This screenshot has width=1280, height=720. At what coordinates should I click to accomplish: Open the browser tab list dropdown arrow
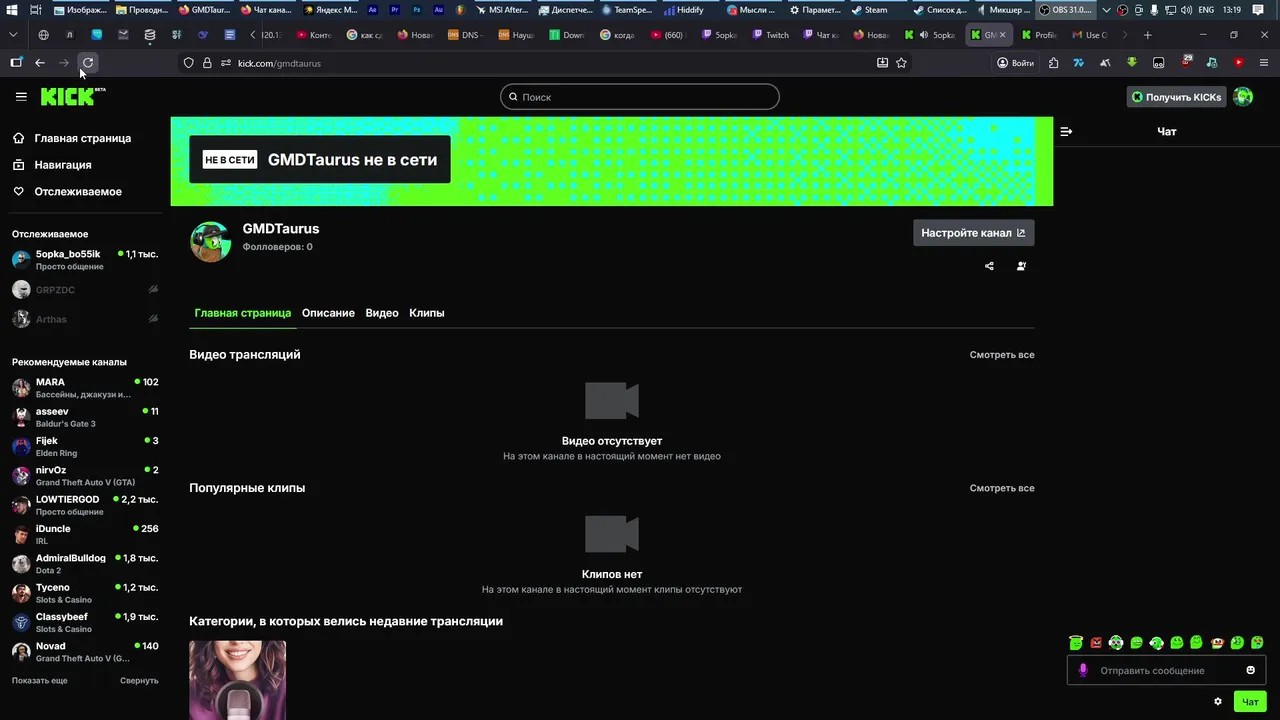(13, 34)
